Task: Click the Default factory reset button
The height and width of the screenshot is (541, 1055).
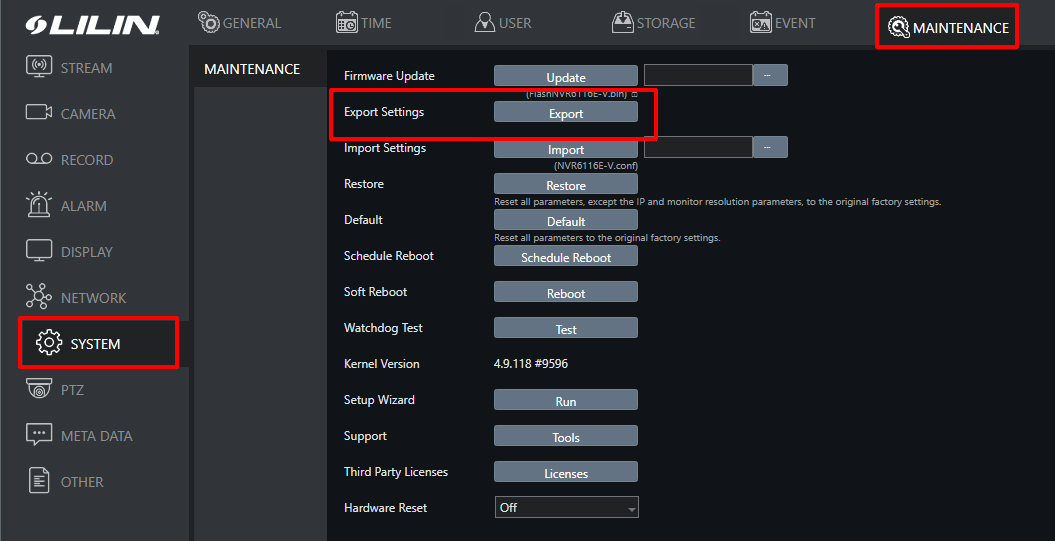Action: point(566,220)
